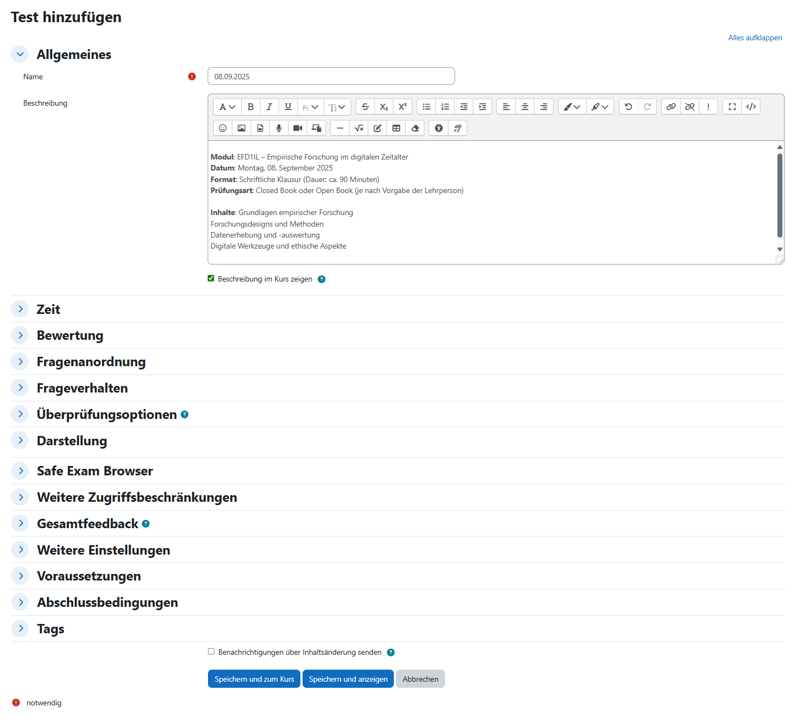Expand the Safe Exam Browser section
Image resolution: width=787 pixels, height=718 pixels.
20,471
